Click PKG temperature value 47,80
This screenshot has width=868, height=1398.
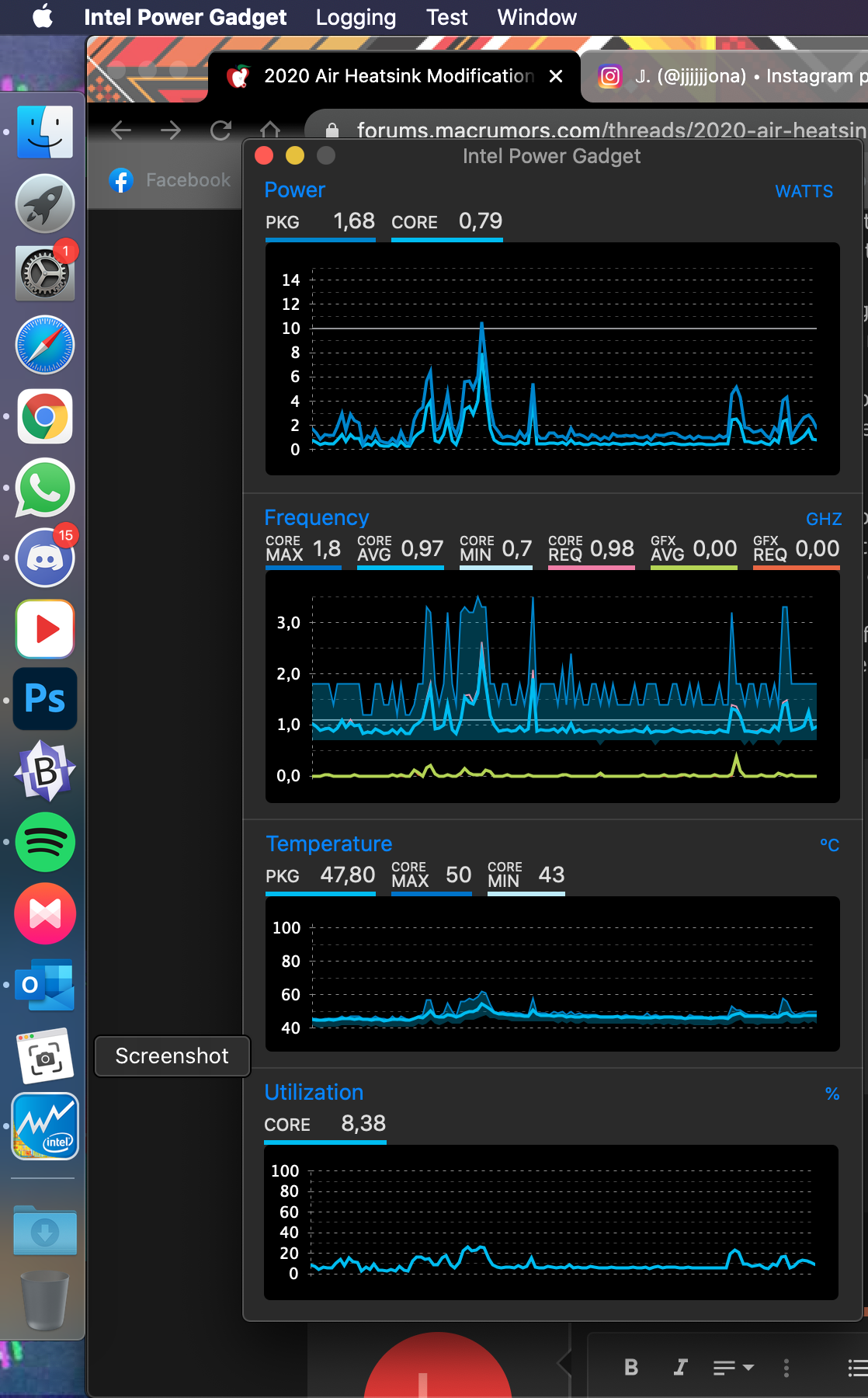[x=348, y=875]
